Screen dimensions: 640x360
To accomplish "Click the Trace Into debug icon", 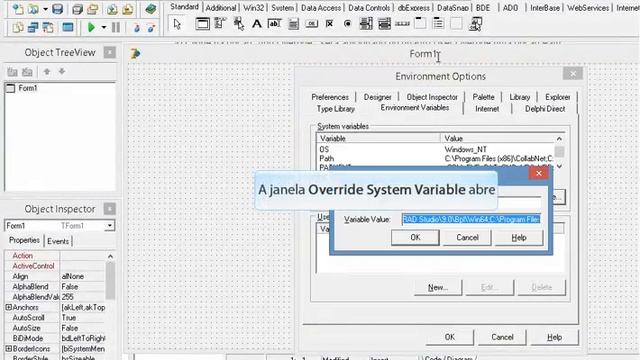I will pos(137,28).
